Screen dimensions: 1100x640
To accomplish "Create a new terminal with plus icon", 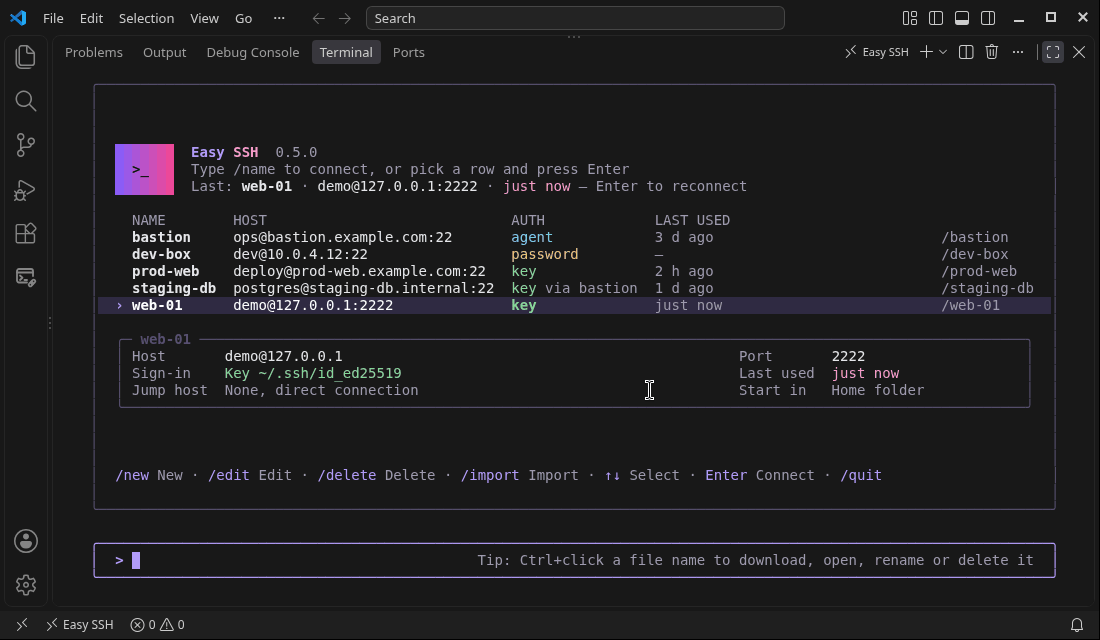I will (x=926, y=52).
